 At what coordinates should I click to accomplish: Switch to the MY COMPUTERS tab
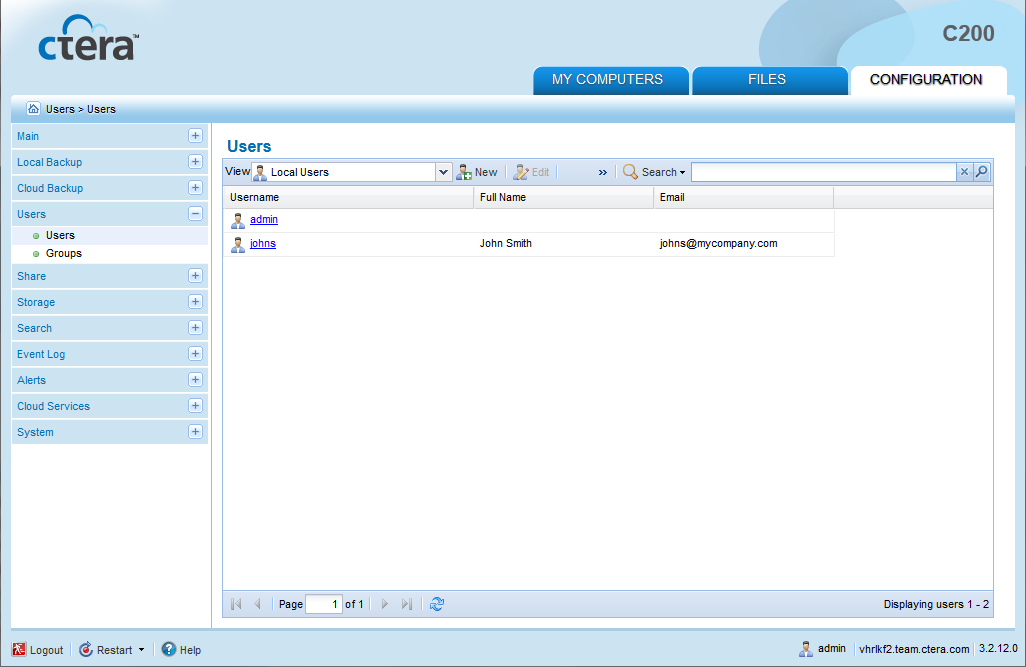pos(607,80)
